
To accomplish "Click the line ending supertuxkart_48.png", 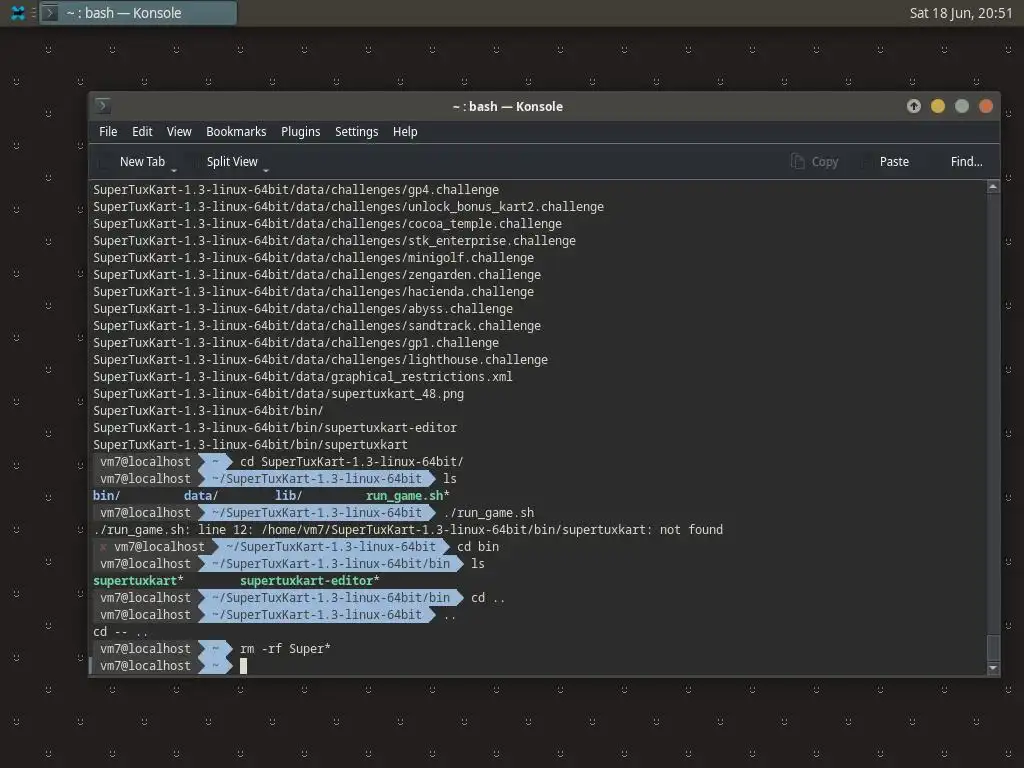I will (278, 393).
